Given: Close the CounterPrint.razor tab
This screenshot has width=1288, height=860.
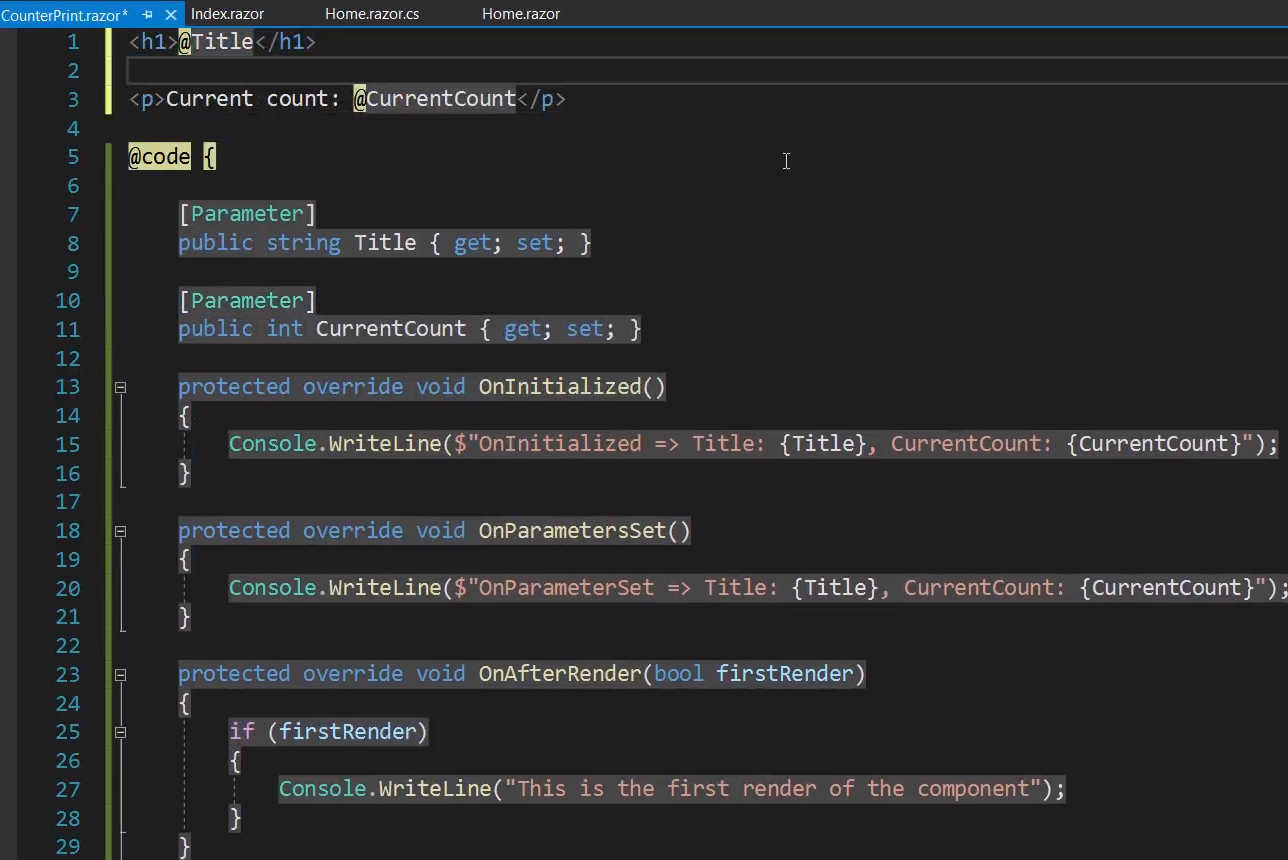Looking at the screenshot, I should pos(170,15).
